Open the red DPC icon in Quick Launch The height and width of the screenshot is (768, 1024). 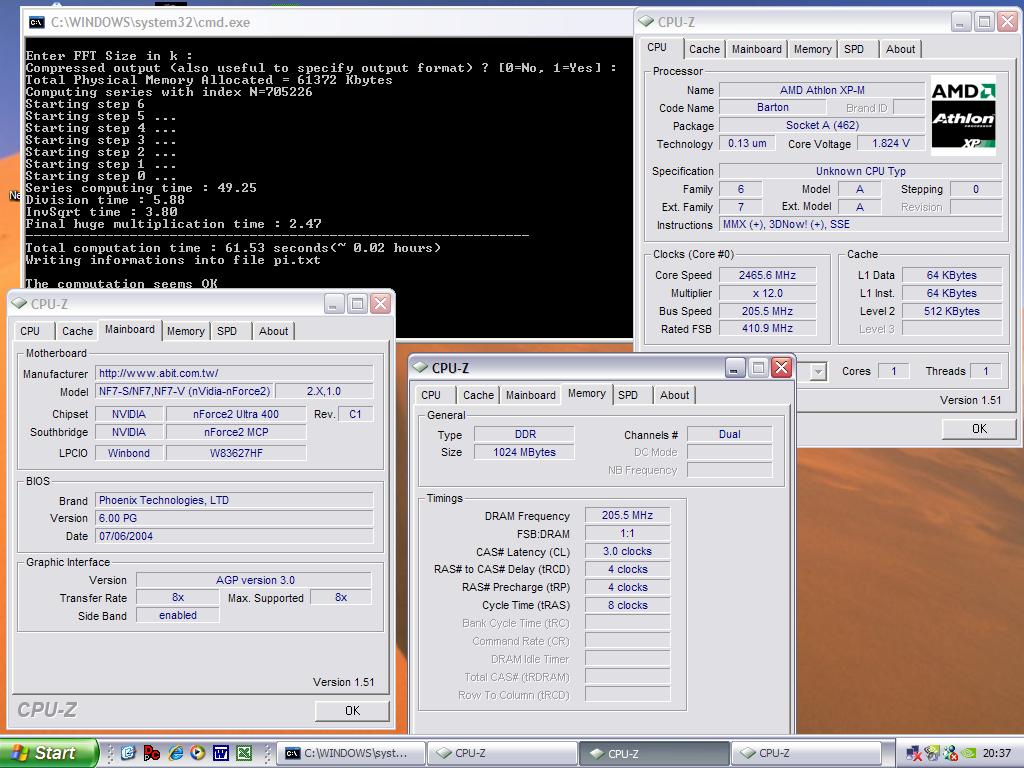click(x=152, y=753)
